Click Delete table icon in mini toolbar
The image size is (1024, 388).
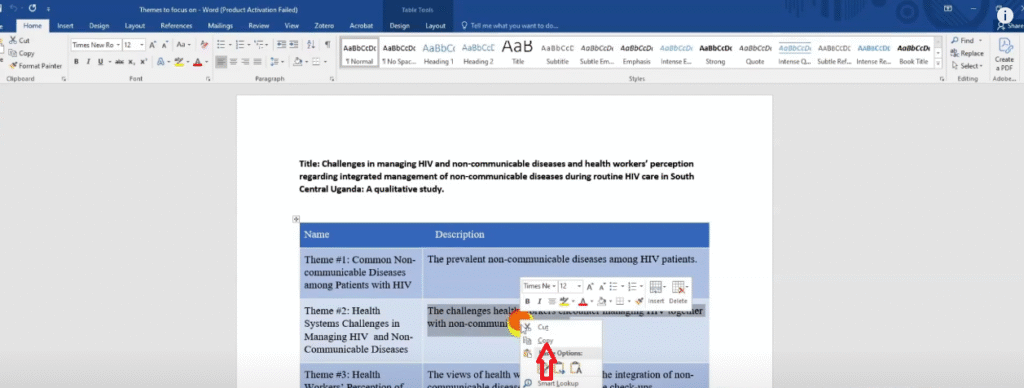pos(678,290)
